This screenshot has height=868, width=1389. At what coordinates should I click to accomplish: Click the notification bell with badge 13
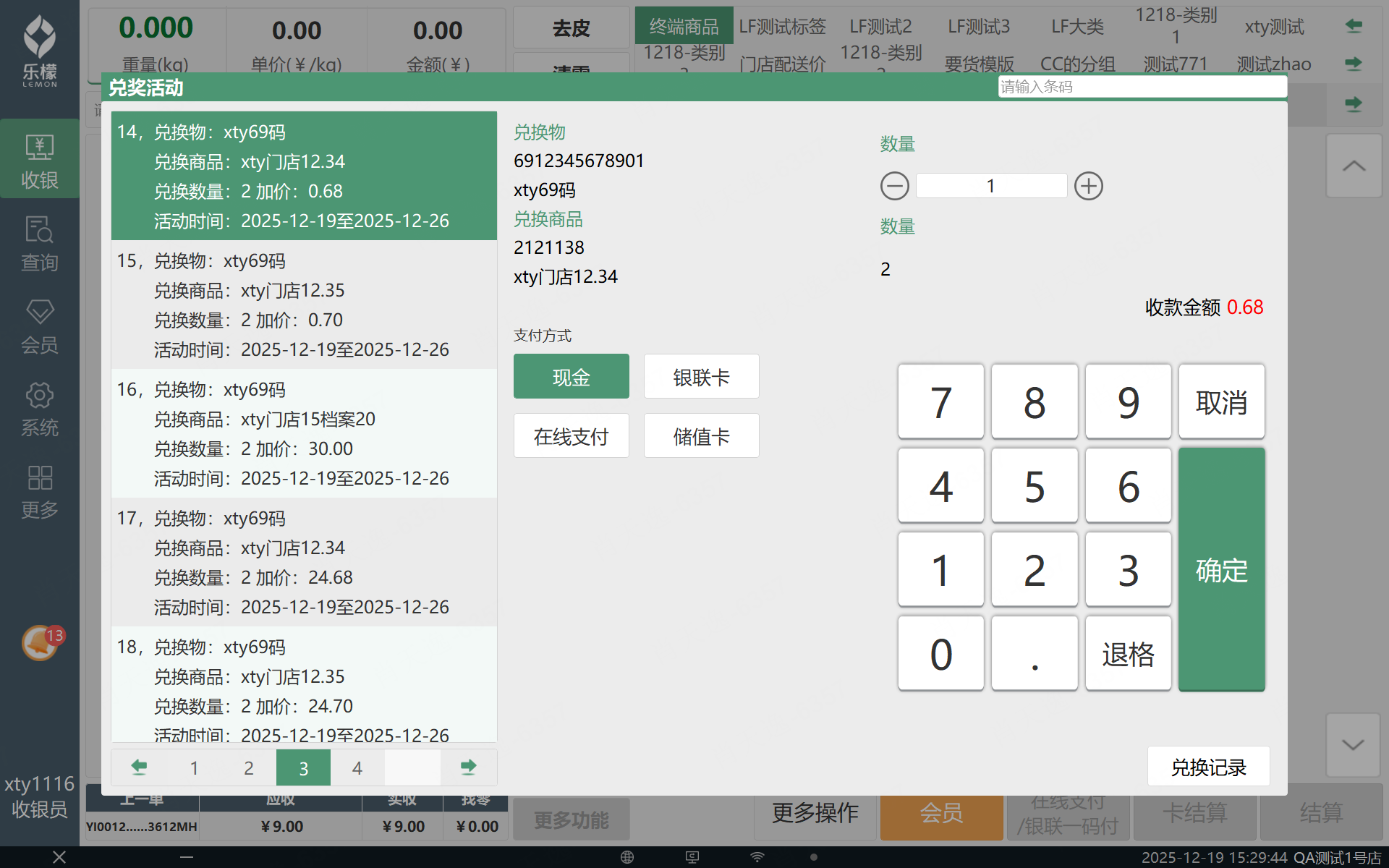(x=41, y=642)
